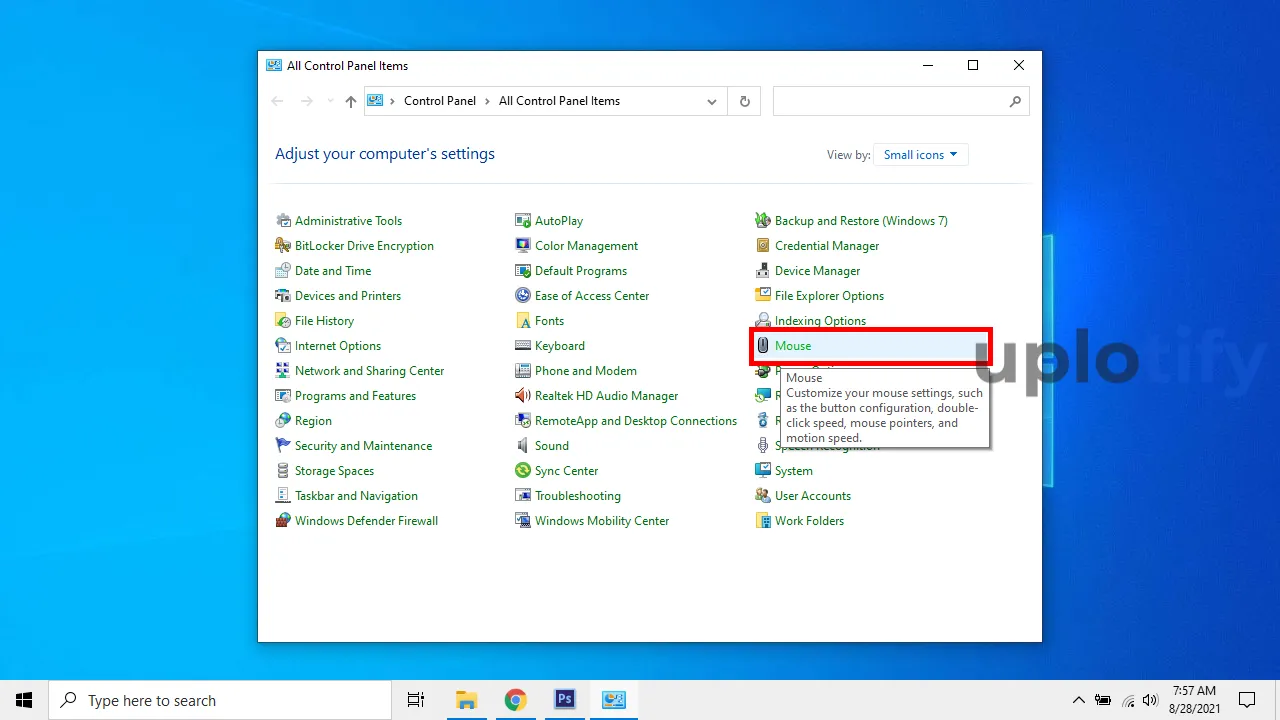Image resolution: width=1280 pixels, height=720 pixels.
Task: Click All Control Panel Items breadcrumb
Action: (x=559, y=101)
